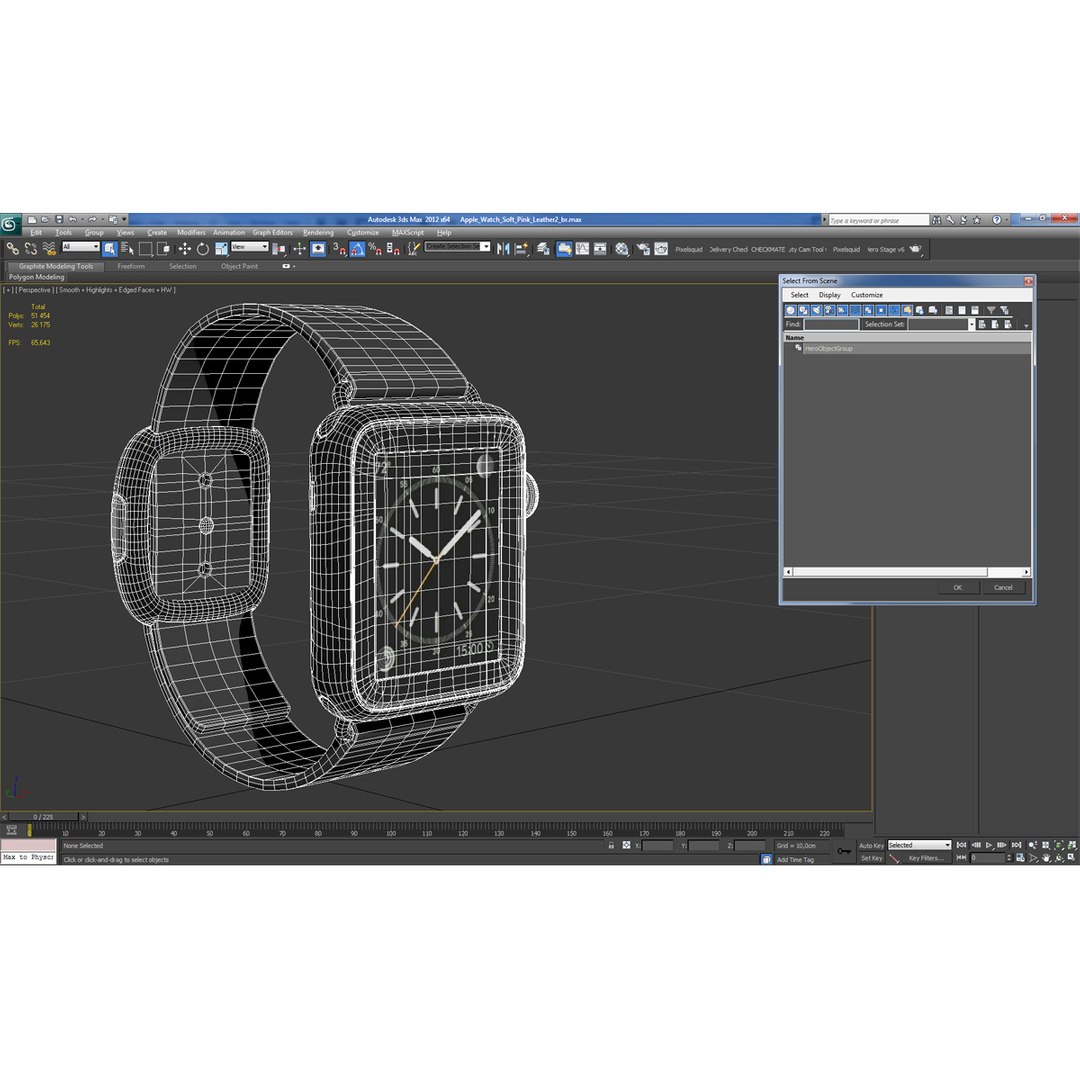Toggle Keyboard Shortcut Override
The height and width of the screenshot is (1080, 1080).
[x=318, y=249]
